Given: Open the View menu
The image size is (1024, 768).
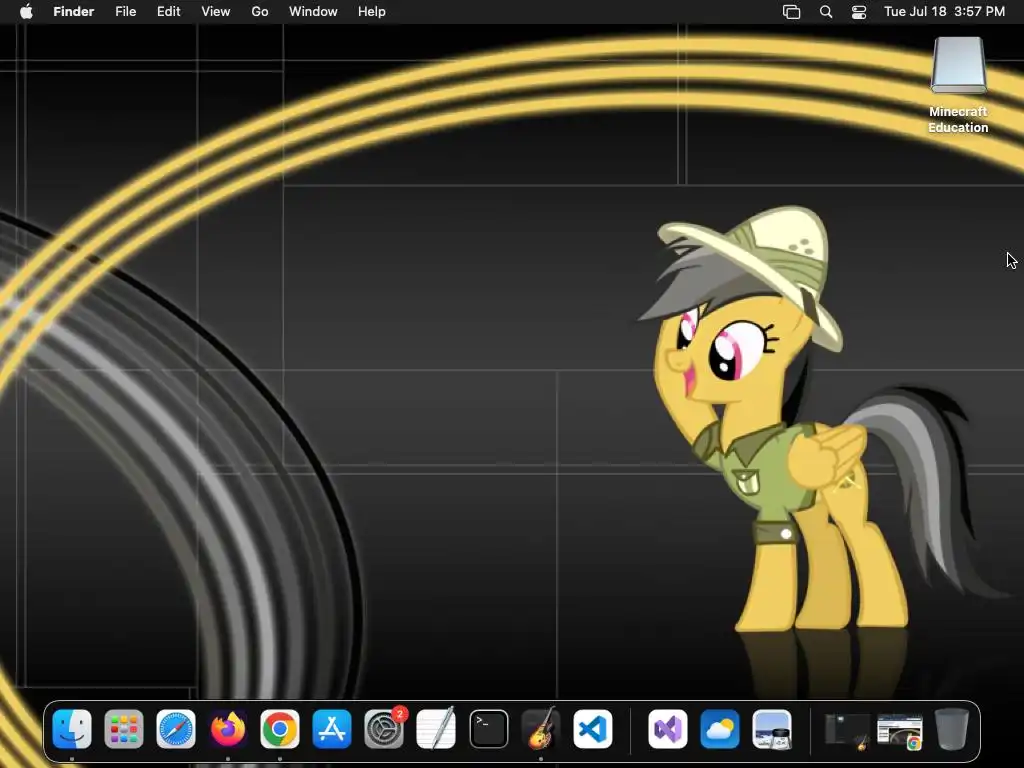Looking at the screenshot, I should (x=216, y=12).
